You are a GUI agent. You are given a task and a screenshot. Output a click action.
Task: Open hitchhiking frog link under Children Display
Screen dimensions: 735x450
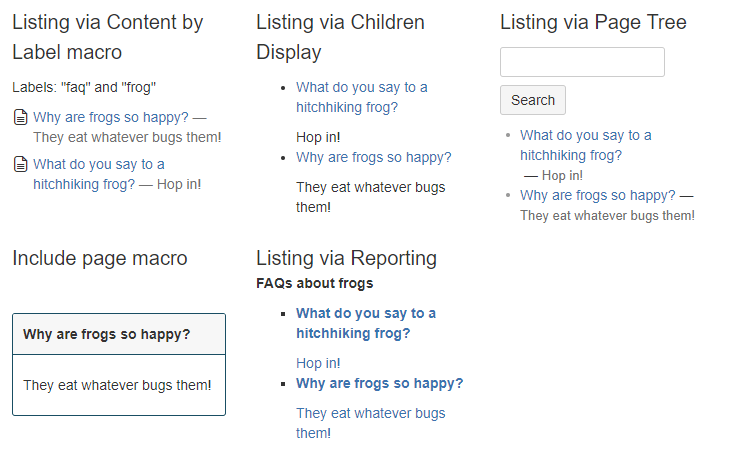[x=361, y=97]
